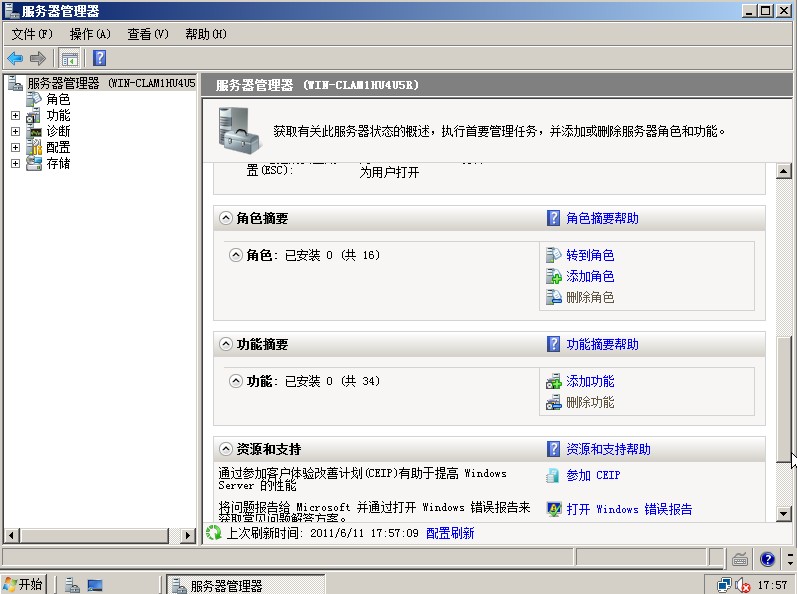Click the blue Help toolbar icon
This screenshot has width=797, height=594.
100,58
